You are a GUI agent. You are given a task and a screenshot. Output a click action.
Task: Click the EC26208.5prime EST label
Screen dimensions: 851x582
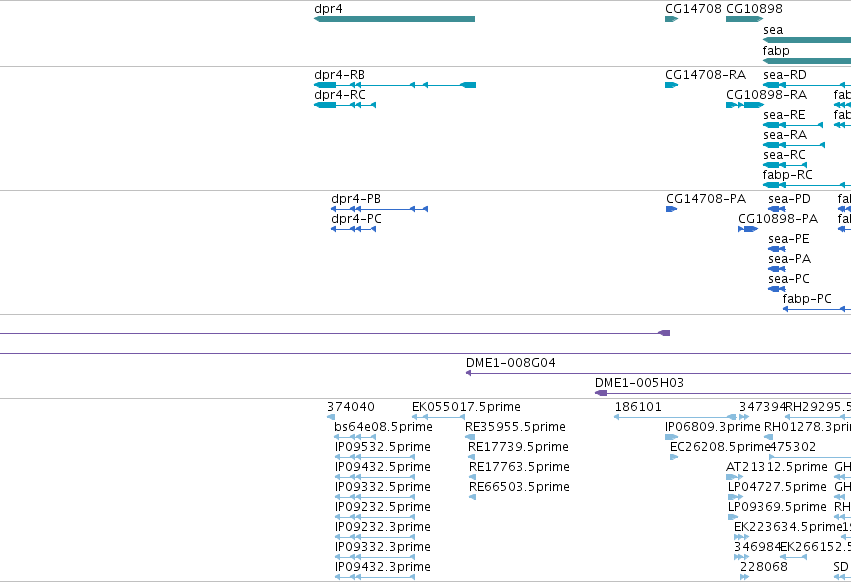tap(720, 447)
